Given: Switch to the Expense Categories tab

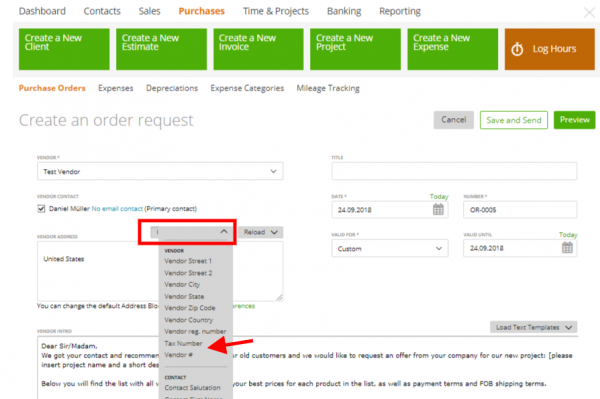Looking at the screenshot, I should [x=247, y=88].
